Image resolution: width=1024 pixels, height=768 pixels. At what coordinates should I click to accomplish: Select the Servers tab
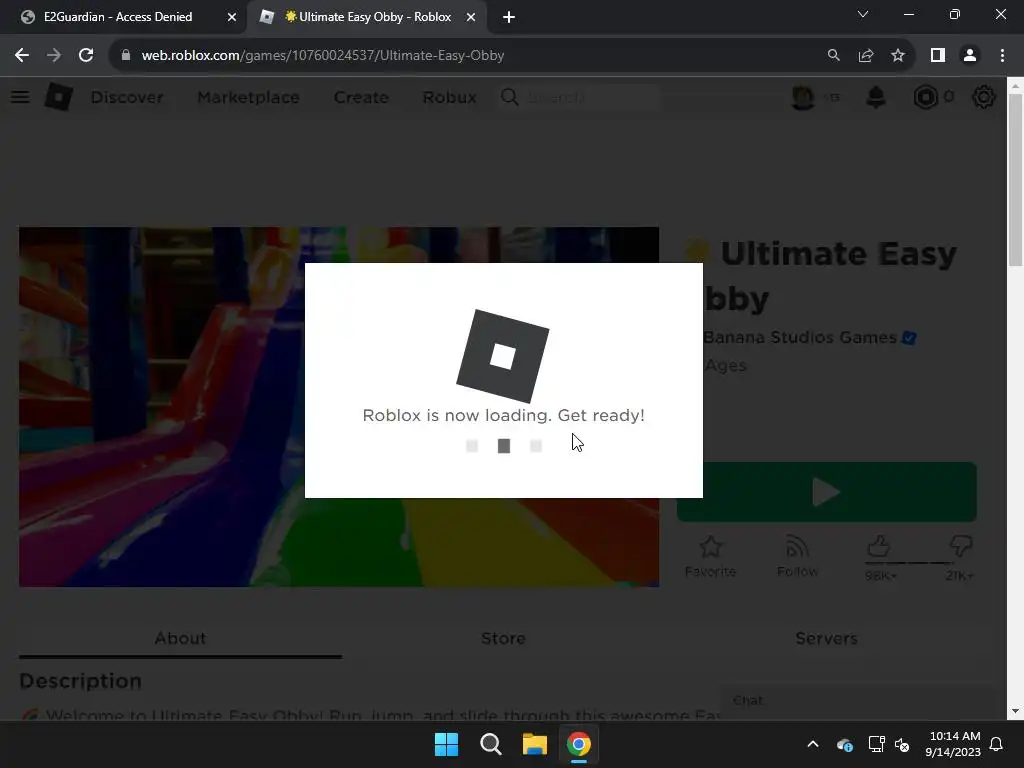[x=826, y=638]
